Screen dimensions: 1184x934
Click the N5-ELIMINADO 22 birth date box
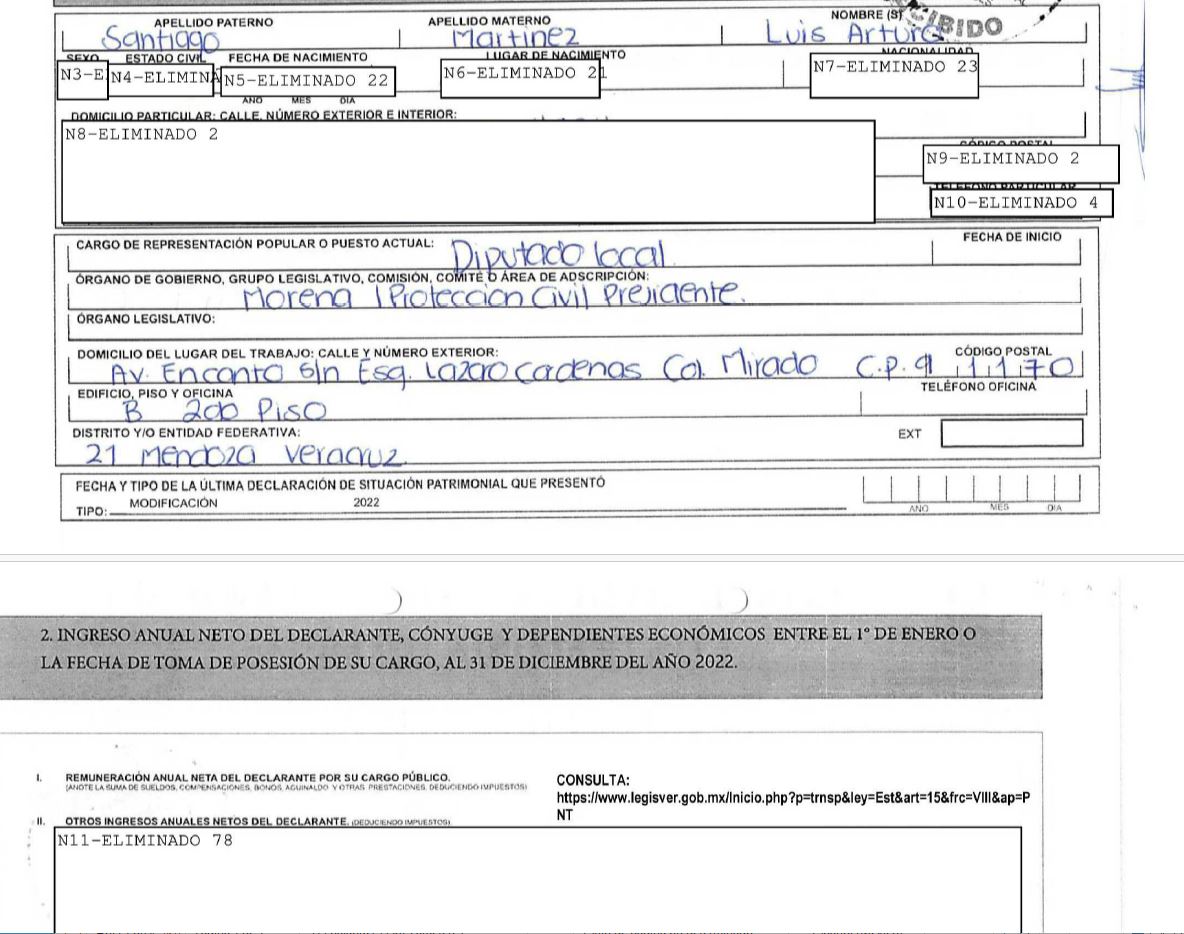308,81
